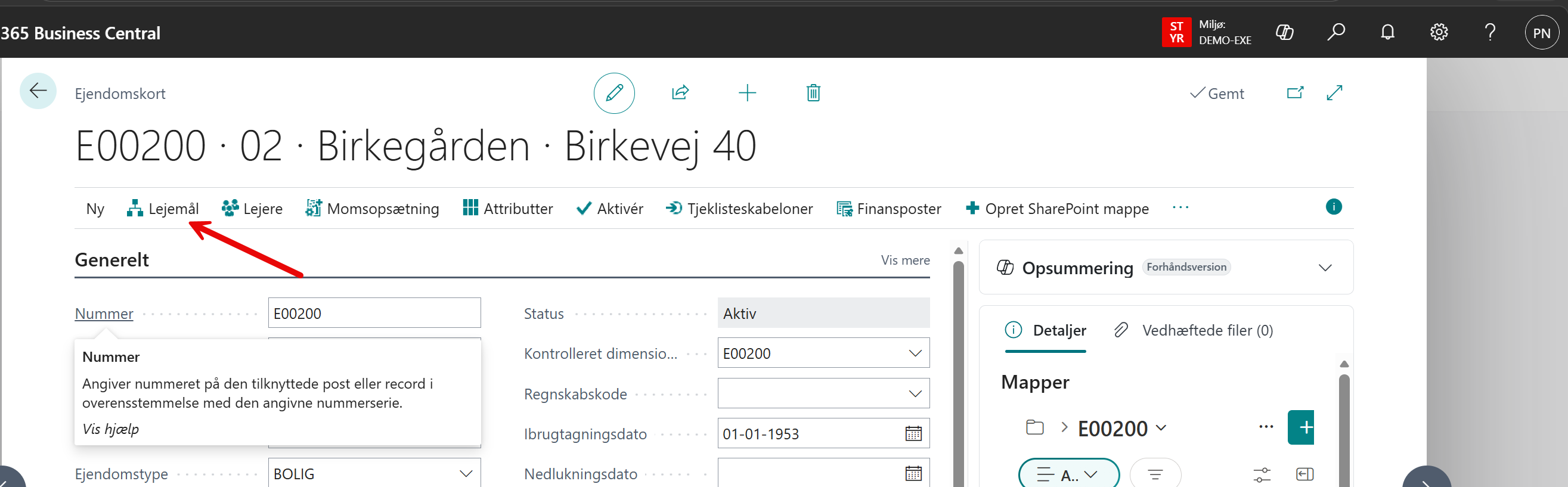Click the main form scrollbar up arrow
1568x487 pixels.
coord(958,251)
